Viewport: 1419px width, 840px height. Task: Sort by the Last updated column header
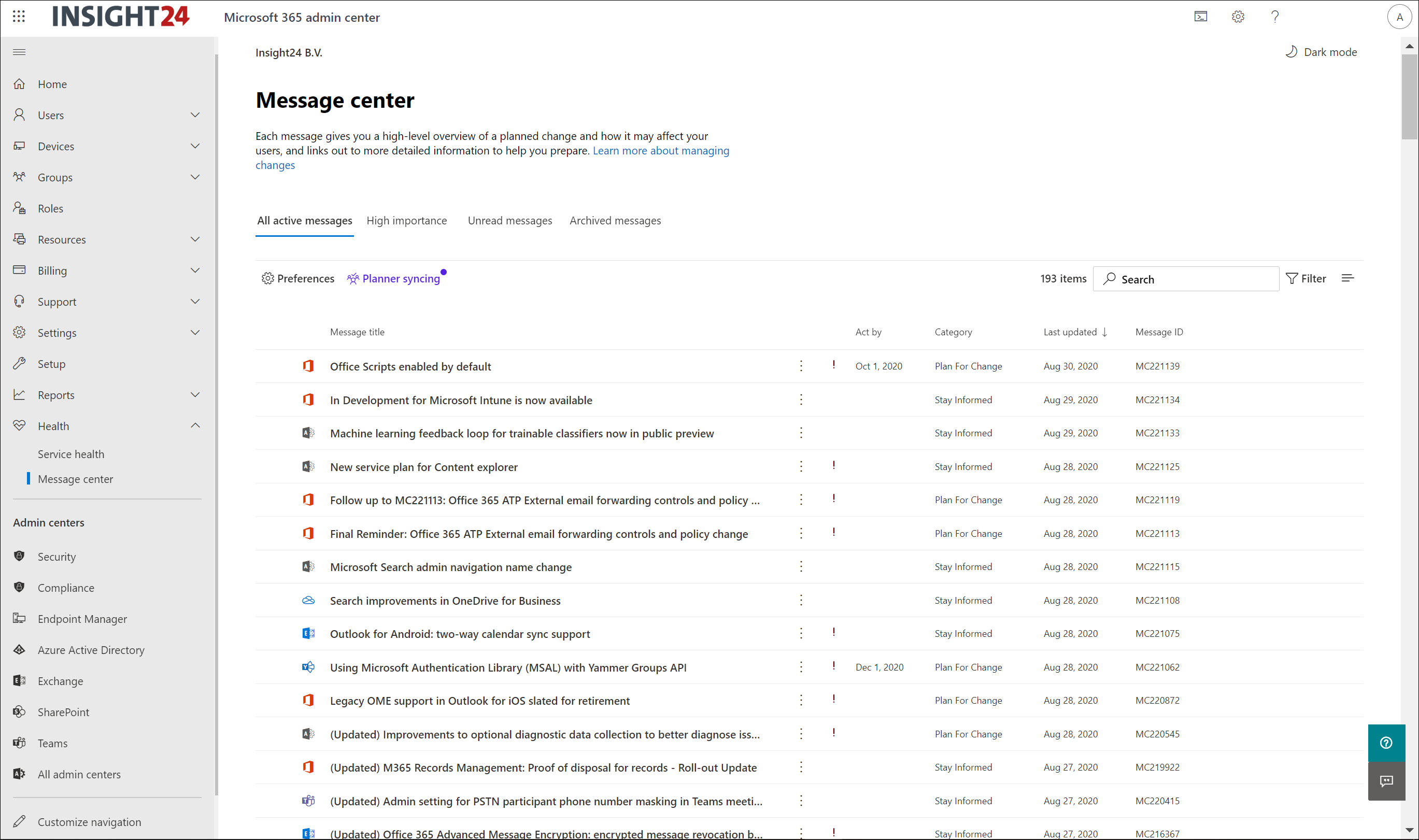click(x=1075, y=332)
